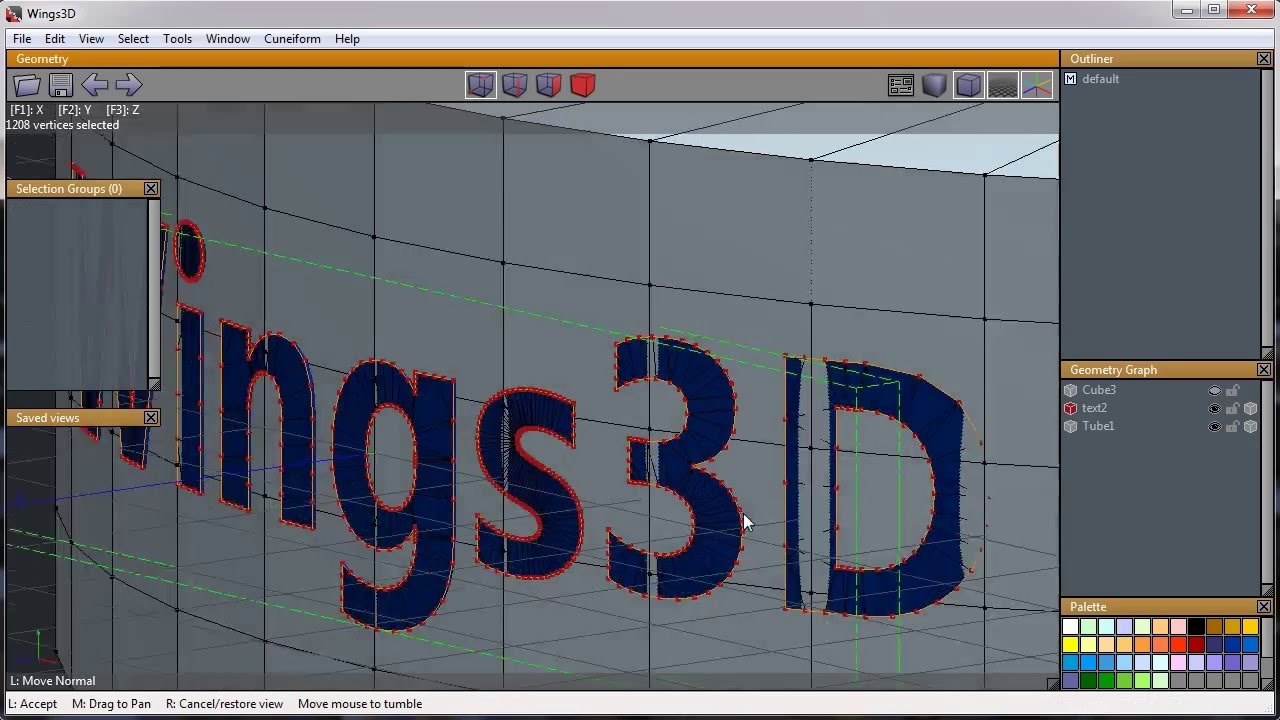Close the Palette panel

coord(1264,607)
